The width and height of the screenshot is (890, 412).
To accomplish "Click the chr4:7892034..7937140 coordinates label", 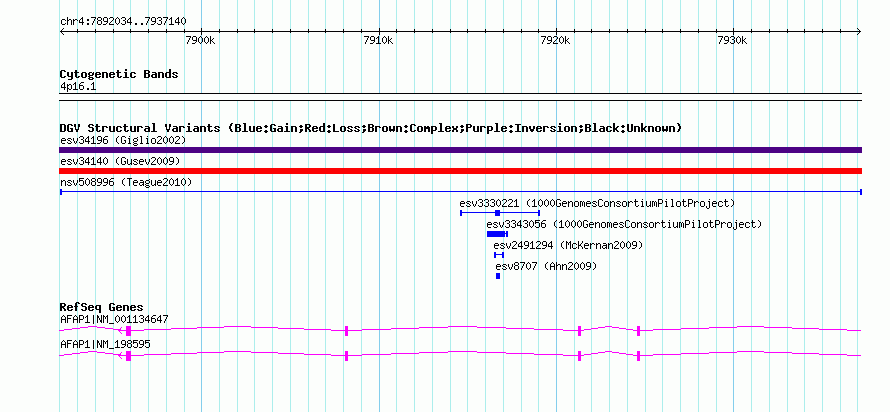I will point(123,22).
